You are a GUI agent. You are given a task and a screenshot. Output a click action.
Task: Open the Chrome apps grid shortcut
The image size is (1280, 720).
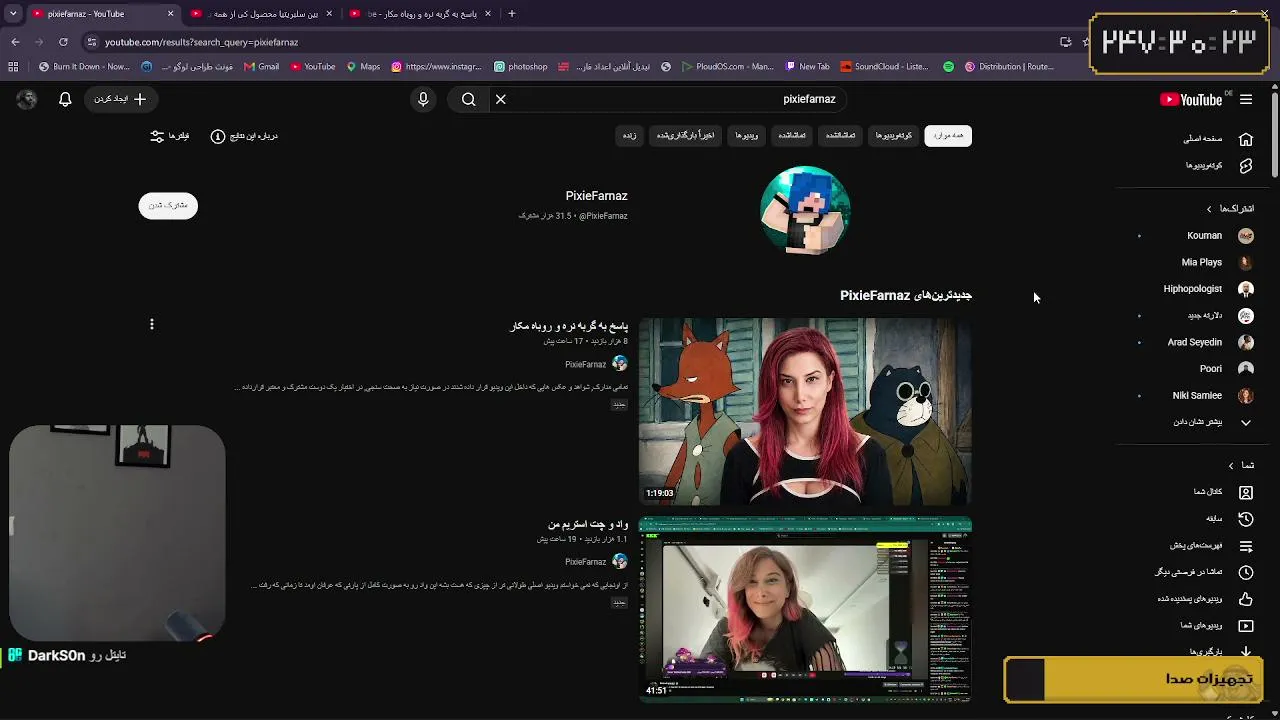(13, 67)
